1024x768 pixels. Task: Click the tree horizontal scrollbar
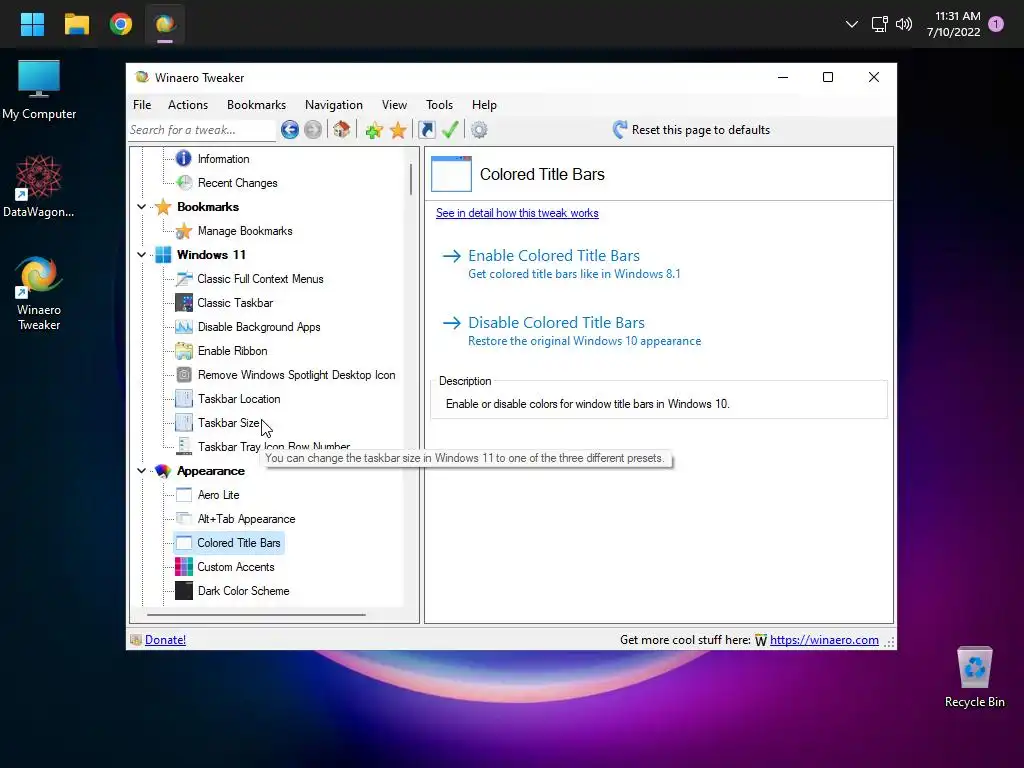click(x=256, y=615)
